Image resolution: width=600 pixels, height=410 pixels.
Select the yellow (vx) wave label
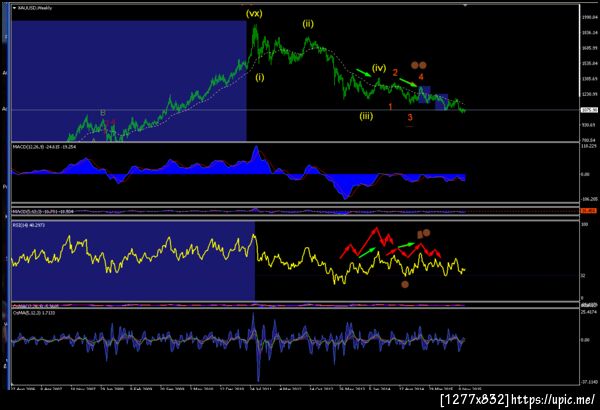(x=254, y=14)
